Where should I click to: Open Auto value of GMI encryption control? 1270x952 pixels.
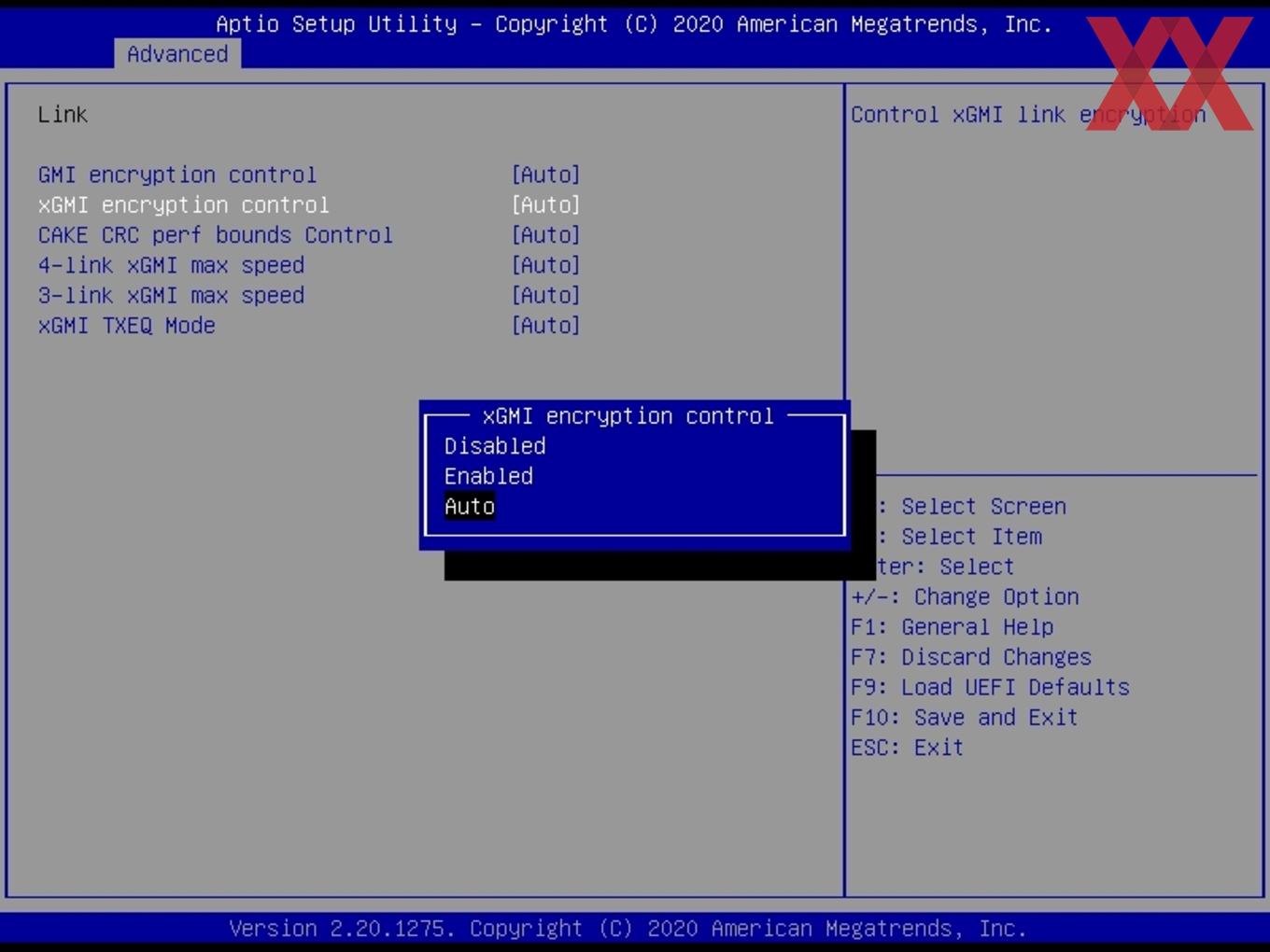pos(546,175)
